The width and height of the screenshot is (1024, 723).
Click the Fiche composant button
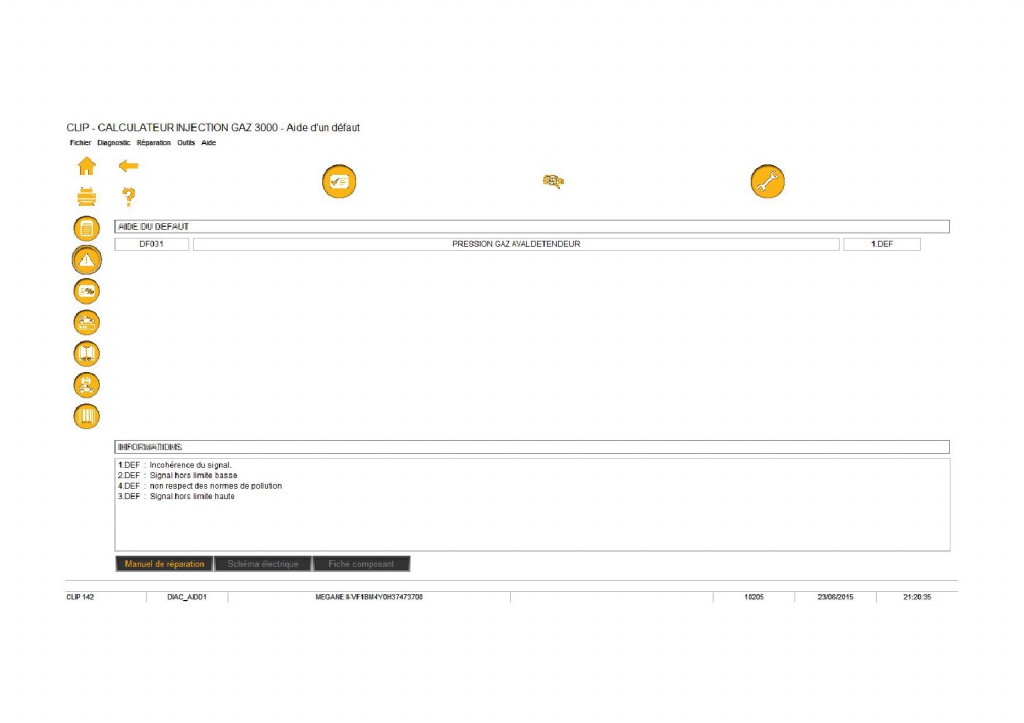[x=361, y=564]
